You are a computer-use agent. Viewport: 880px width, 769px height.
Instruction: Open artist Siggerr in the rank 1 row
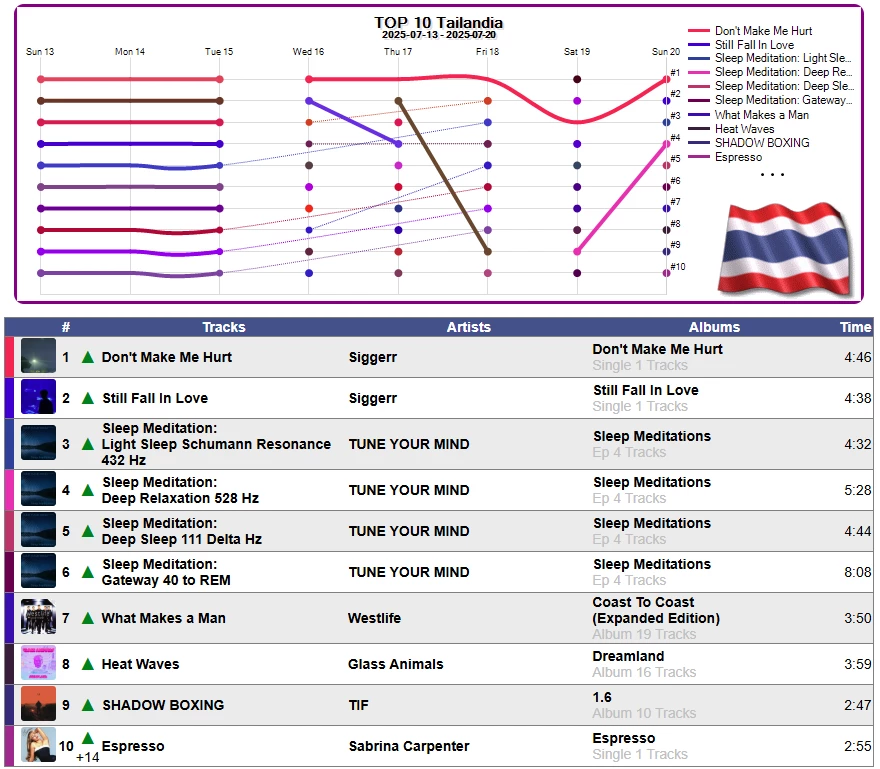coord(373,357)
